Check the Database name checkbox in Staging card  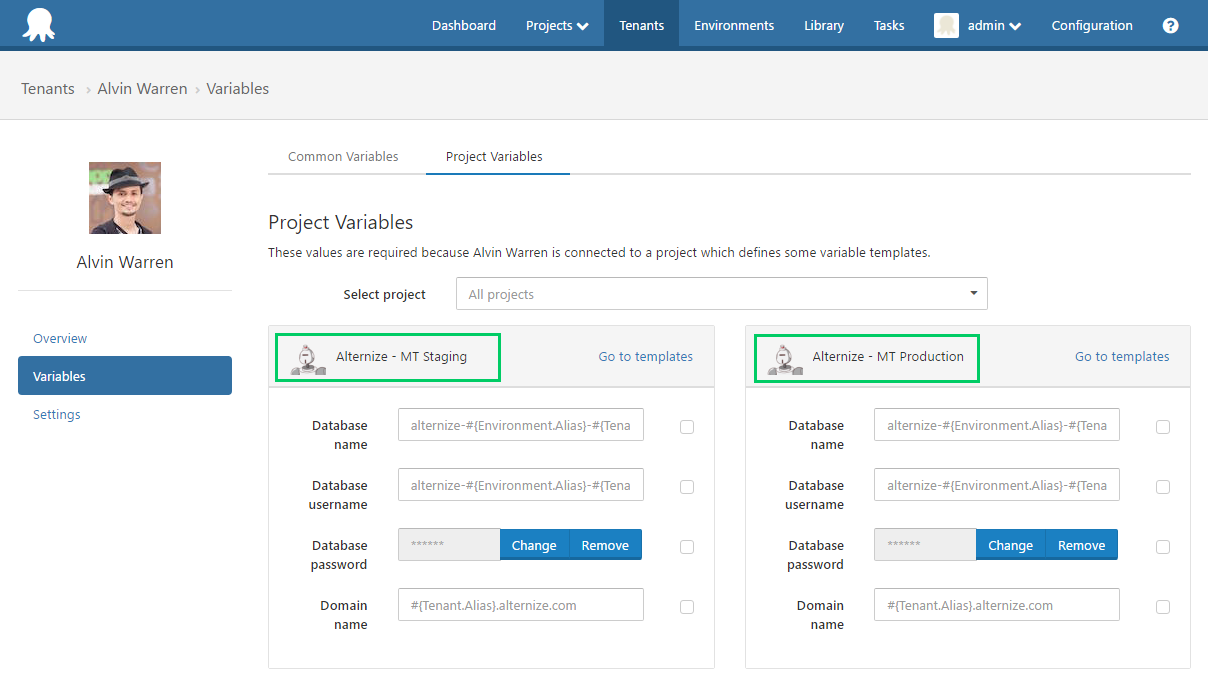tap(687, 427)
